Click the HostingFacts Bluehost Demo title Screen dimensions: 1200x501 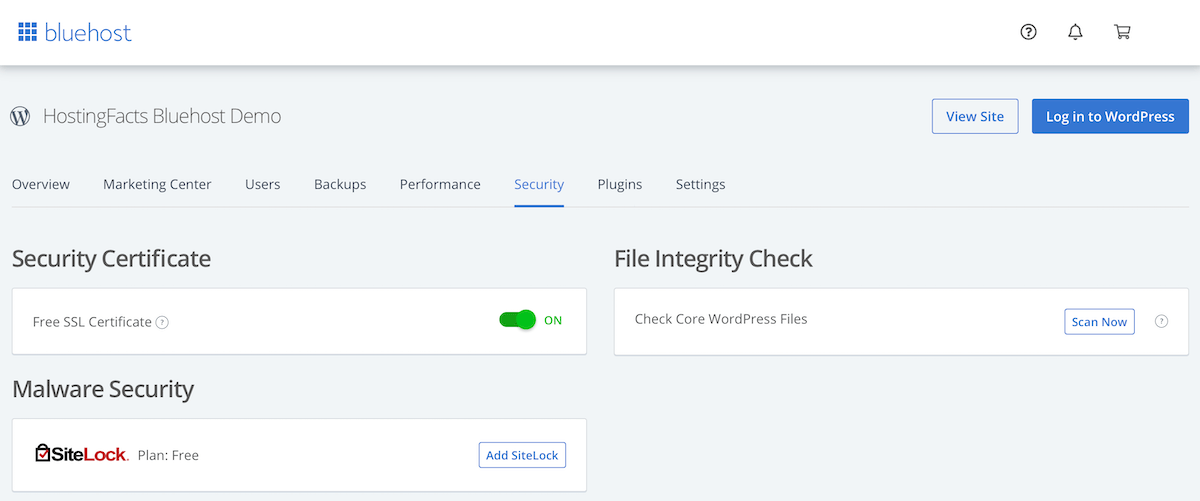162,116
